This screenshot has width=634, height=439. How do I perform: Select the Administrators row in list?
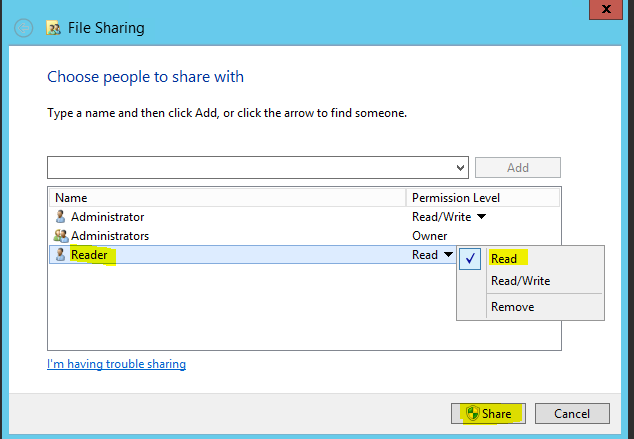coord(230,236)
